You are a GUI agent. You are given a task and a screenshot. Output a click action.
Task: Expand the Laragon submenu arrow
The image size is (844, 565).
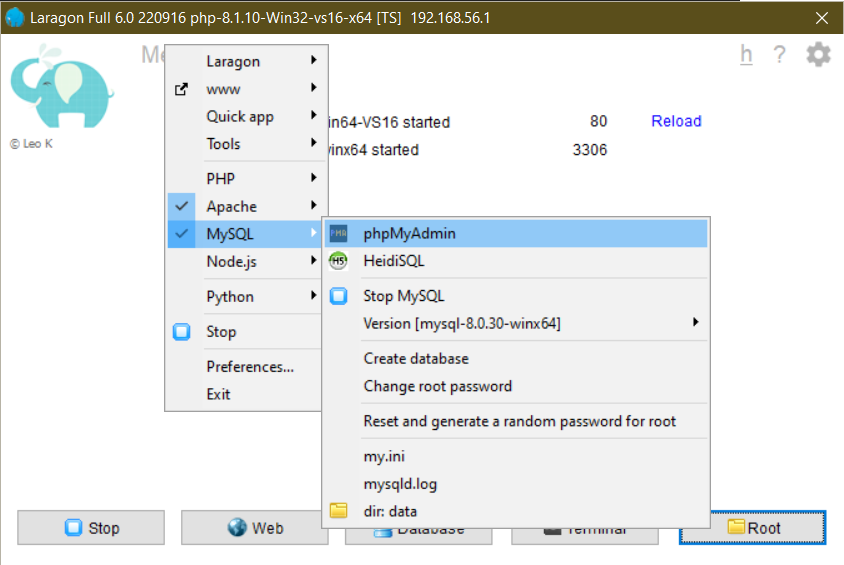tap(313, 60)
